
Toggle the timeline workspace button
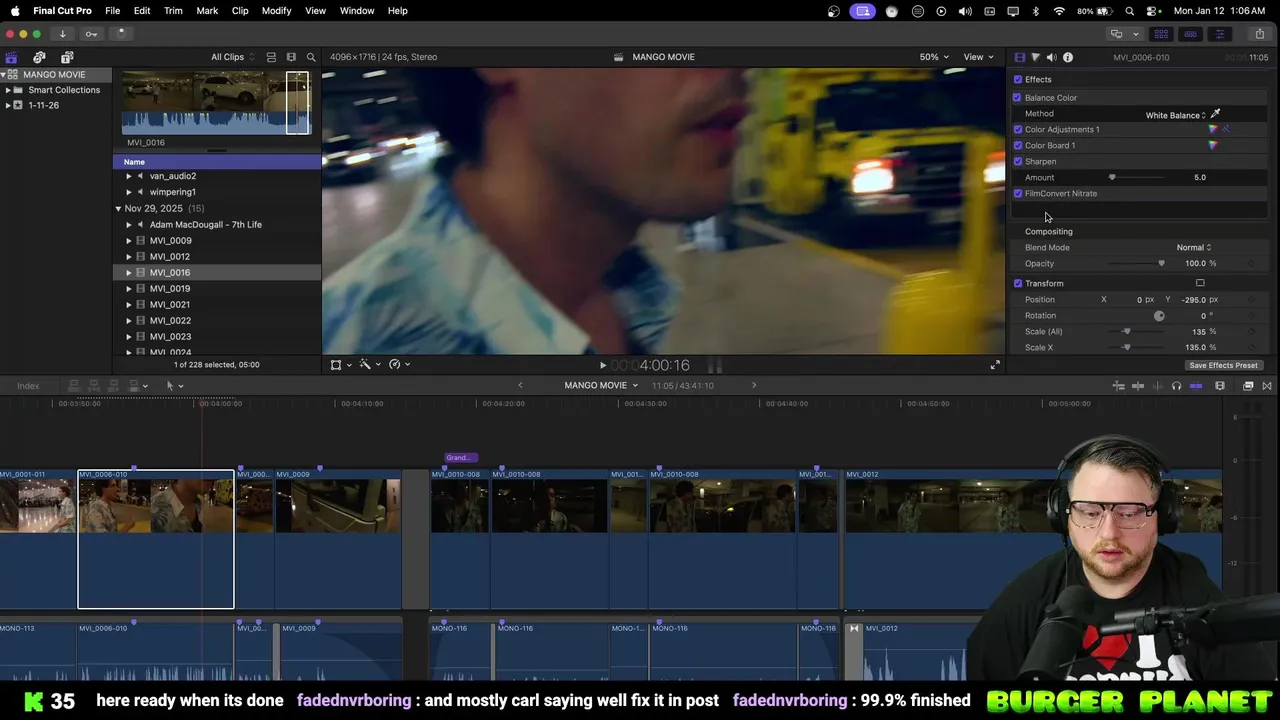click(1190, 34)
